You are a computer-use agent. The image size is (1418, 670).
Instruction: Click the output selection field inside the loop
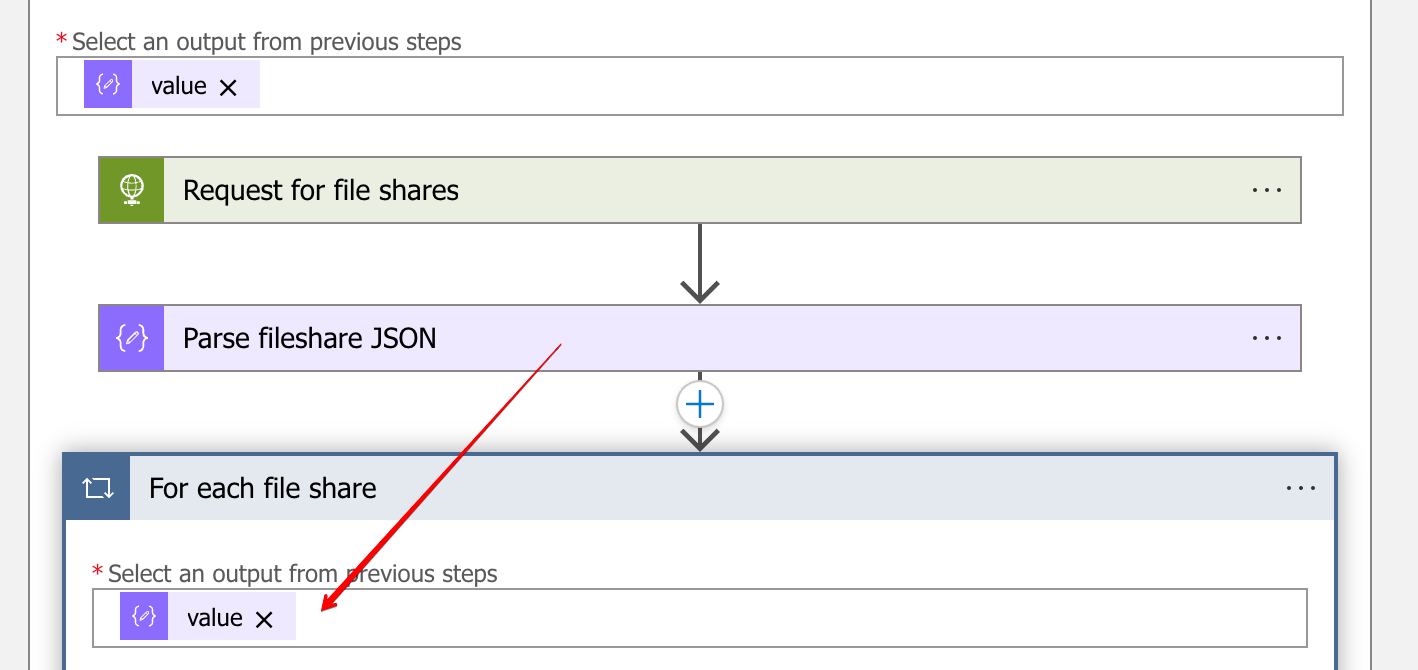pos(700,617)
